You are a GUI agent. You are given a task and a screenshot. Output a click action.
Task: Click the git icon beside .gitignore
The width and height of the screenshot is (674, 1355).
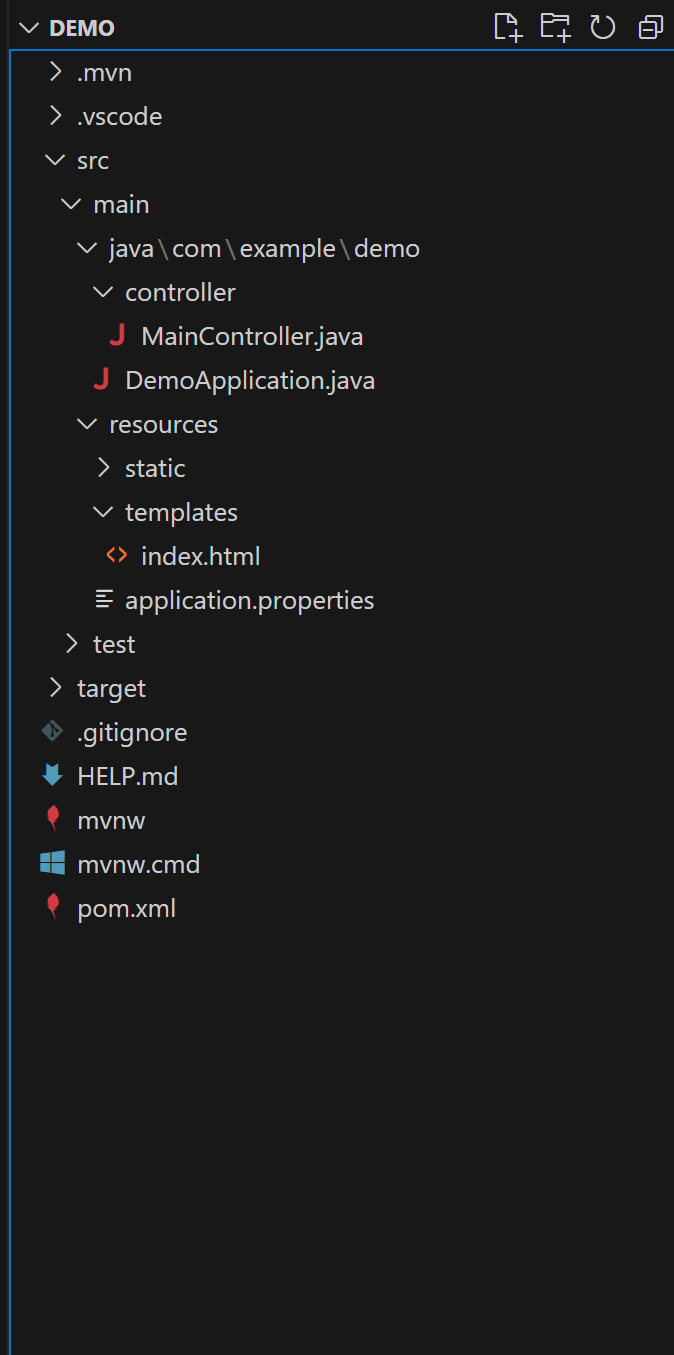pos(52,732)
